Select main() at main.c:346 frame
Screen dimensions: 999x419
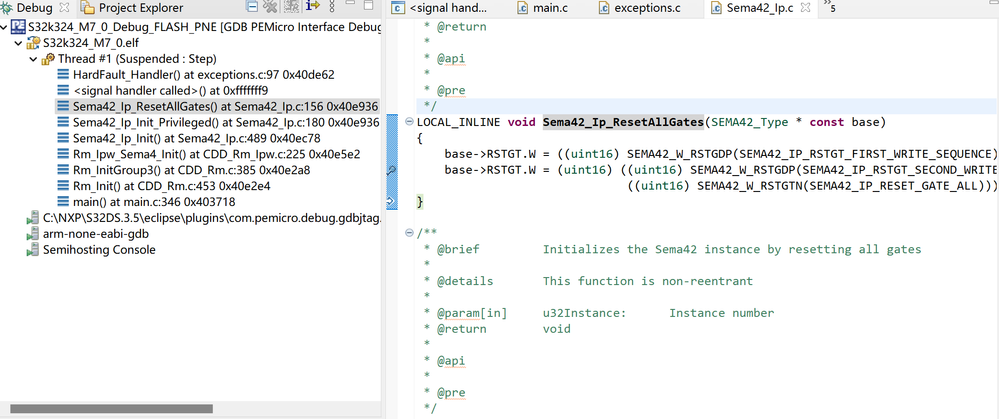(154, 202)
